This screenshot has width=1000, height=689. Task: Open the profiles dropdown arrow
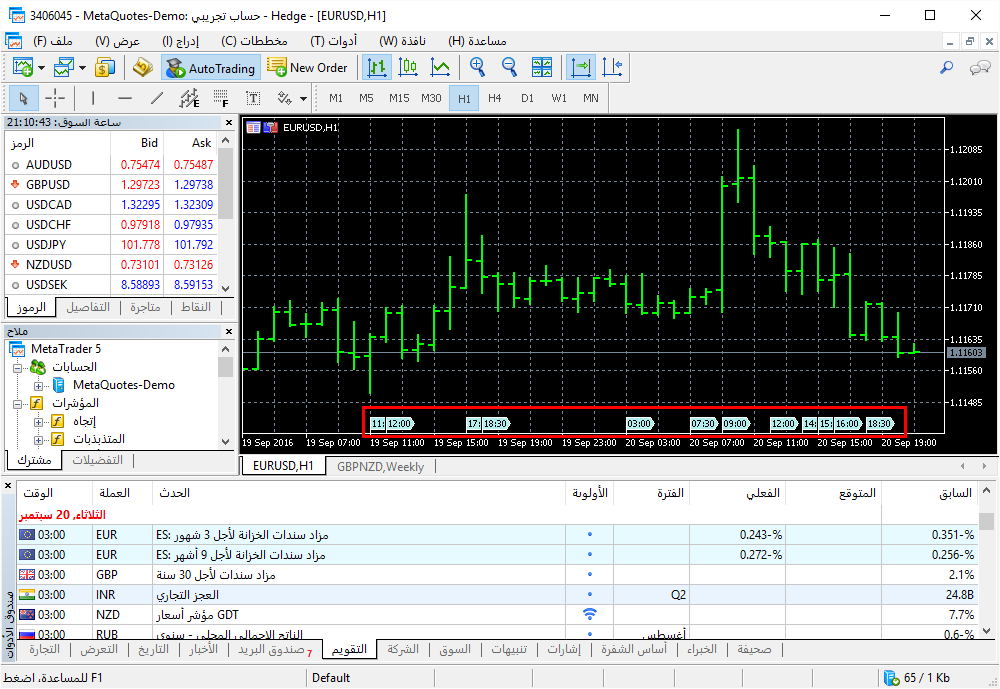click(x=82, y=68)
